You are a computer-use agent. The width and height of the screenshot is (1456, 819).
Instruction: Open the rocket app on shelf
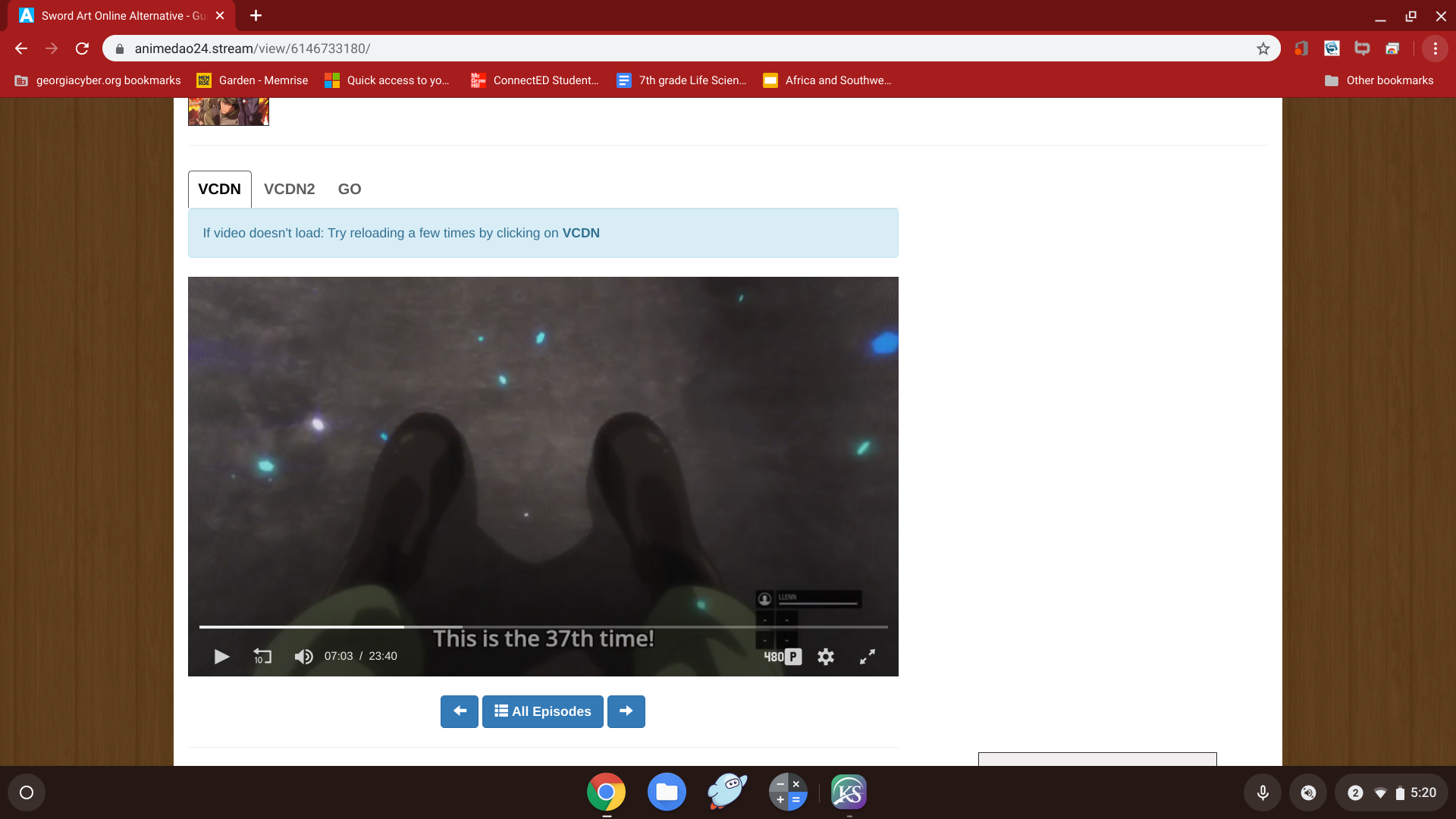(727, 792)
